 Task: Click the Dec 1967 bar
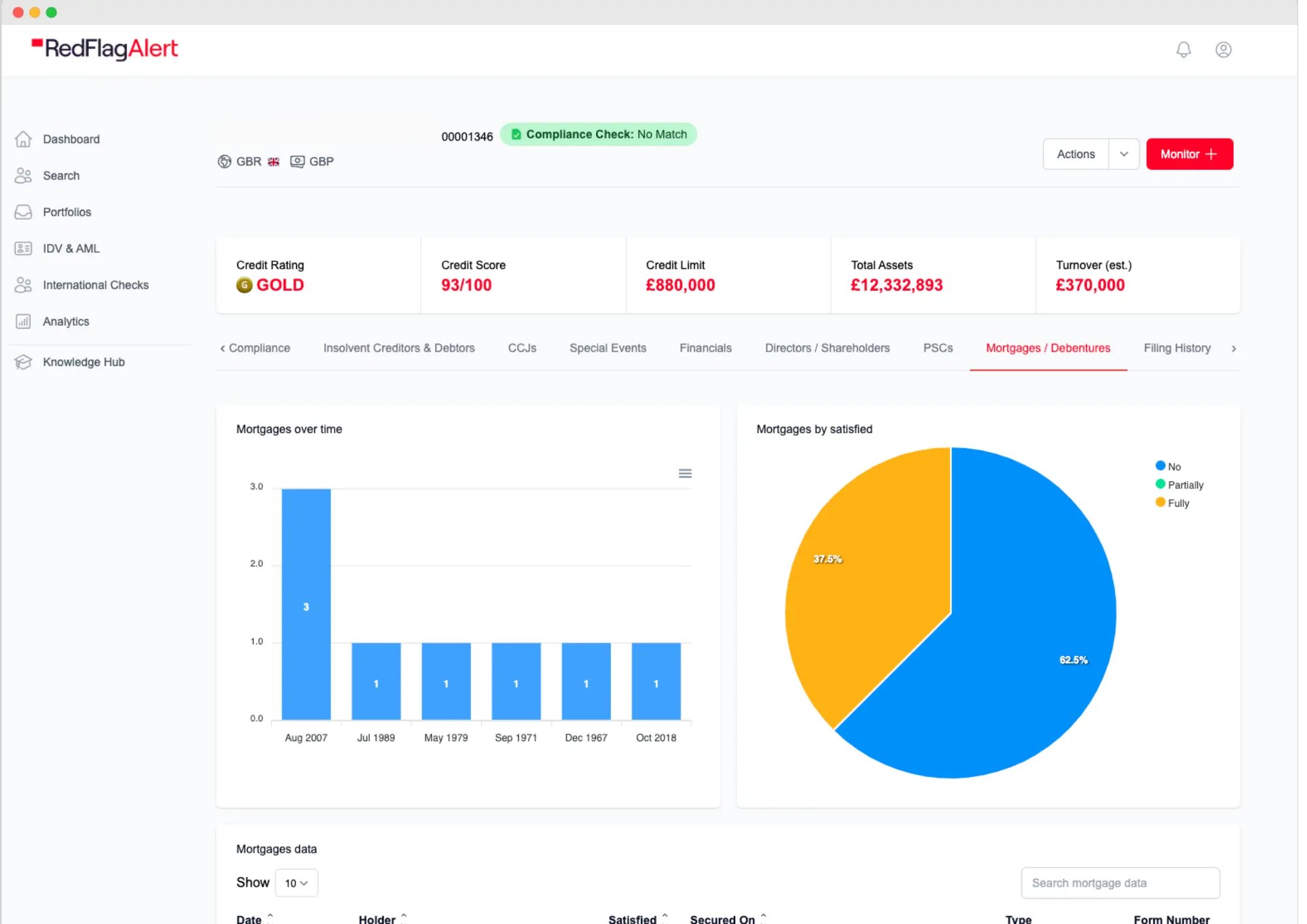[586, 682]
